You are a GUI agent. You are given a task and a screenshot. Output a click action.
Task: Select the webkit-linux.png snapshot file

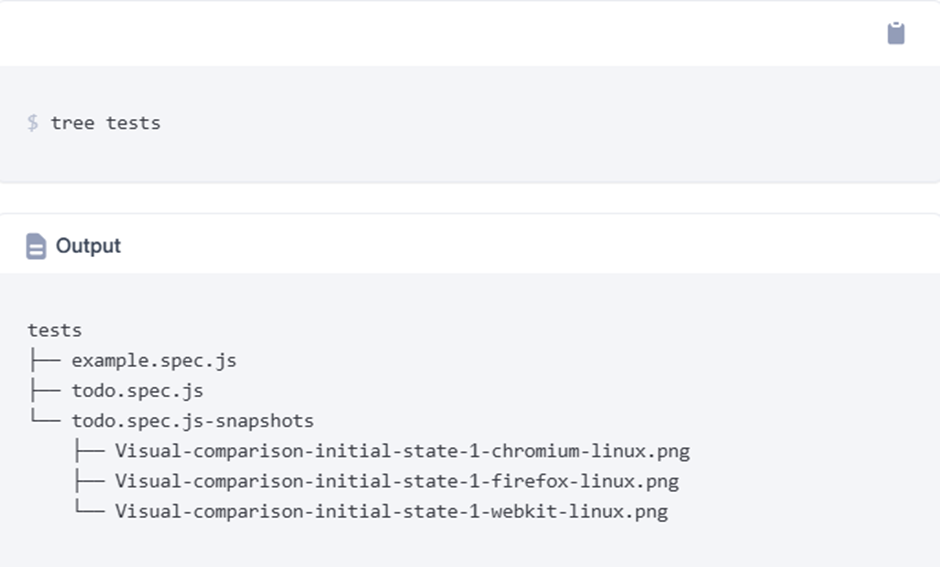click(391, 511)
